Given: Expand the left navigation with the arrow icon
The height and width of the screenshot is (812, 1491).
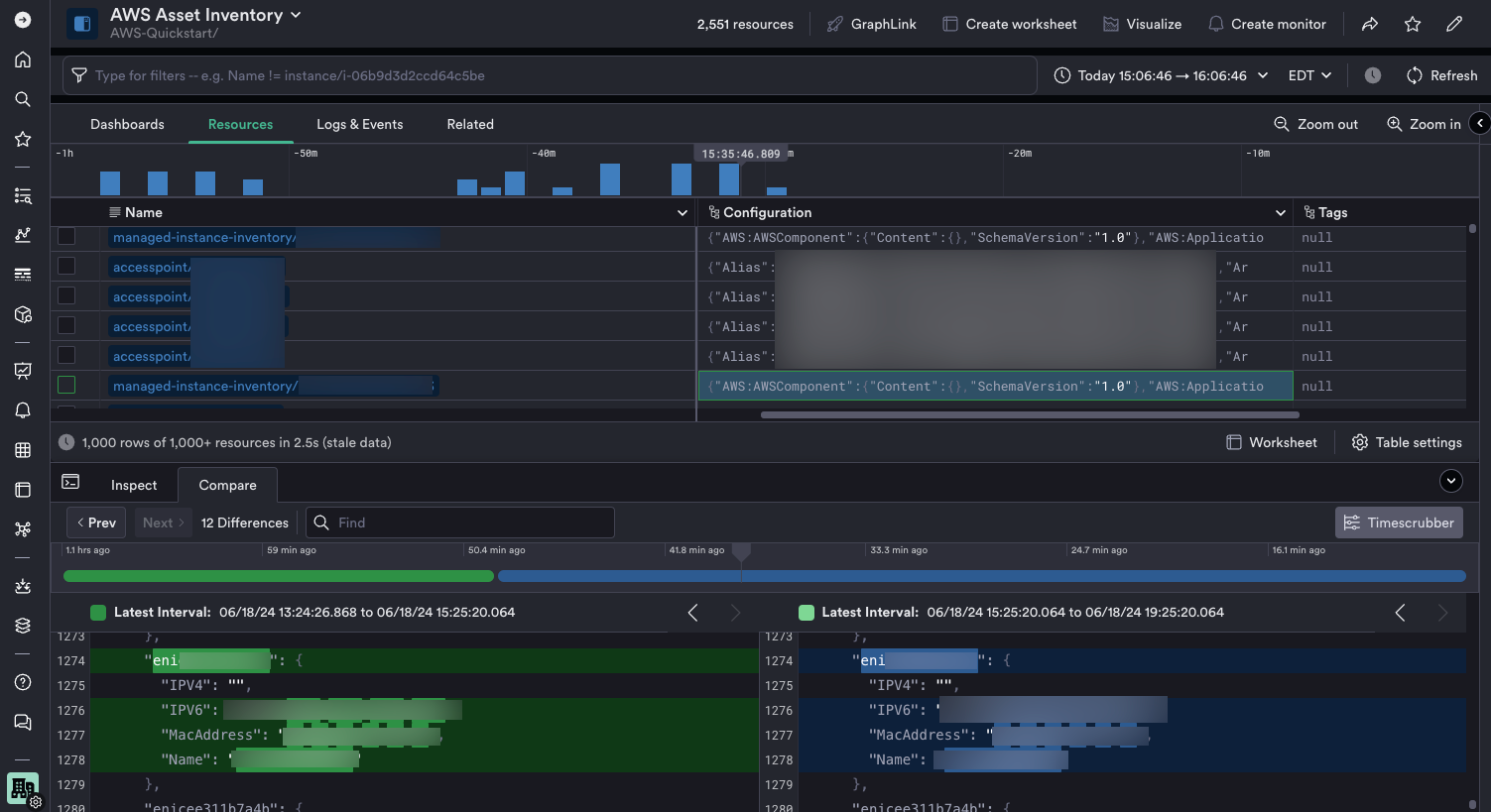Looking at the screenshot, I should 23,20.
